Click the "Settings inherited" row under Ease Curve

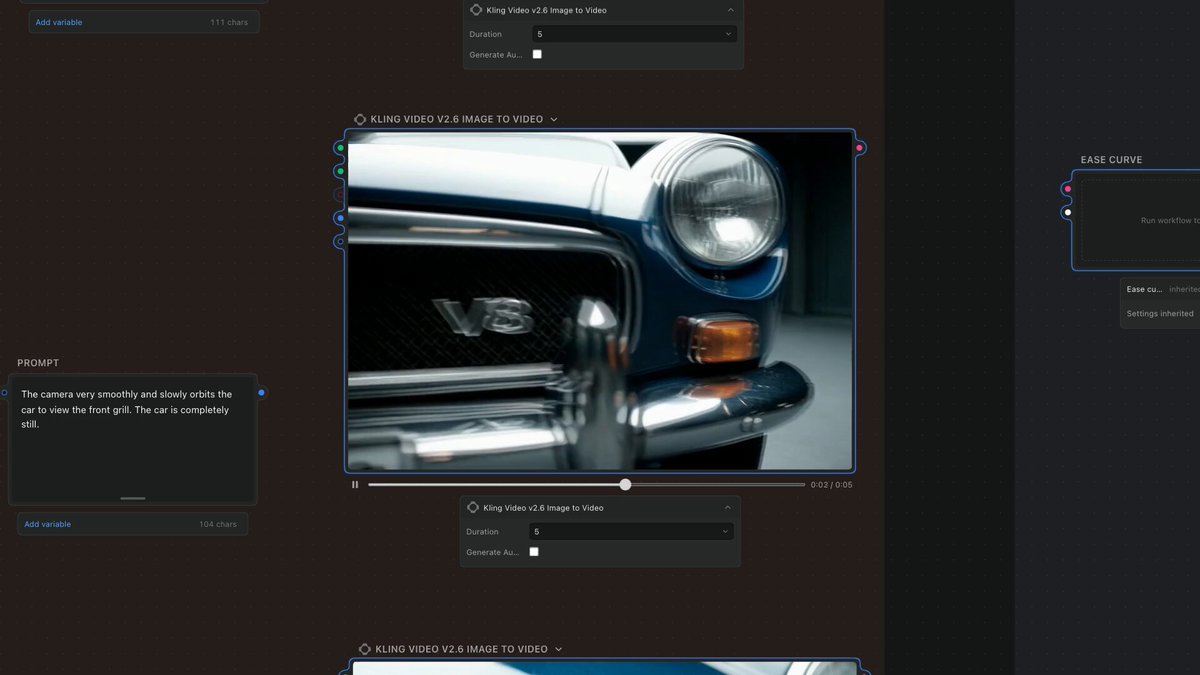[1160, 314]
